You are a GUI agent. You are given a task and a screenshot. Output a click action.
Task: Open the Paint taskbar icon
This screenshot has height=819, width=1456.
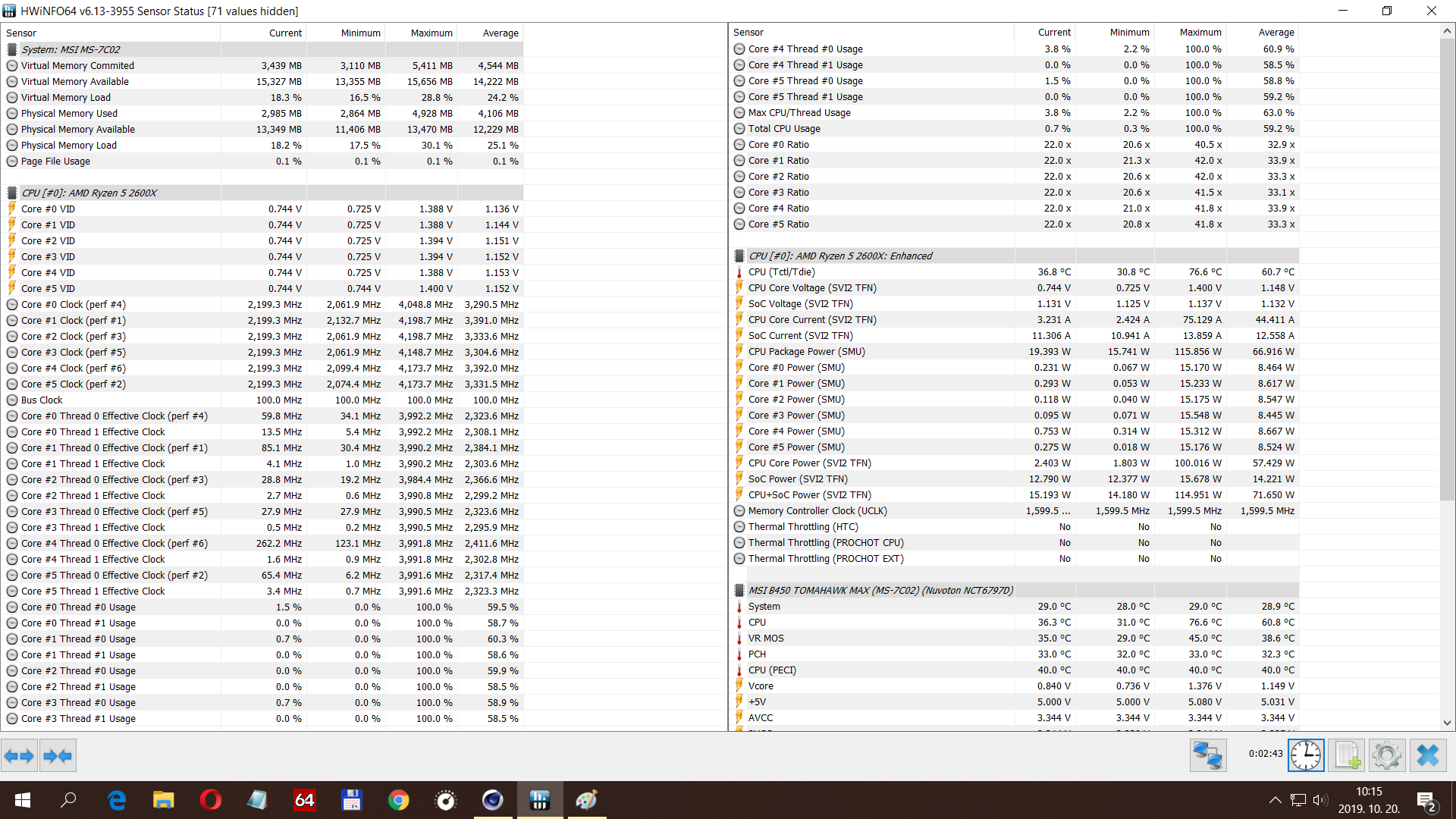pyautogui.click(x=587, y=800)
